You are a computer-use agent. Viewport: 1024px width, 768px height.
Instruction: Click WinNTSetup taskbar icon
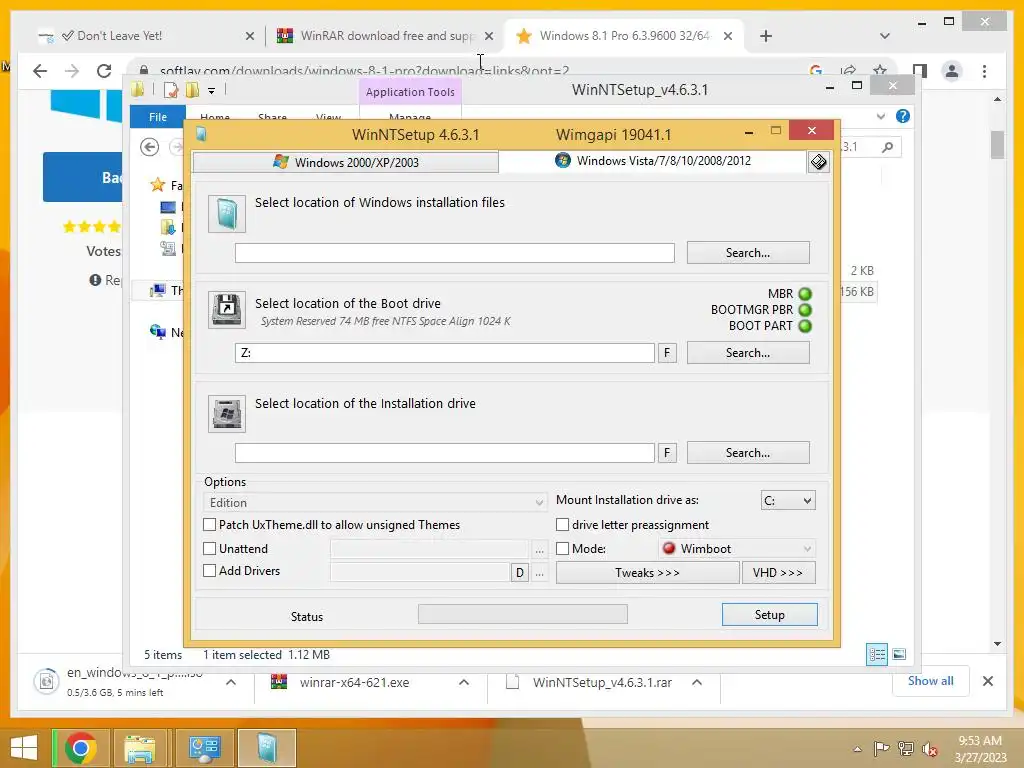coord(267,748)
